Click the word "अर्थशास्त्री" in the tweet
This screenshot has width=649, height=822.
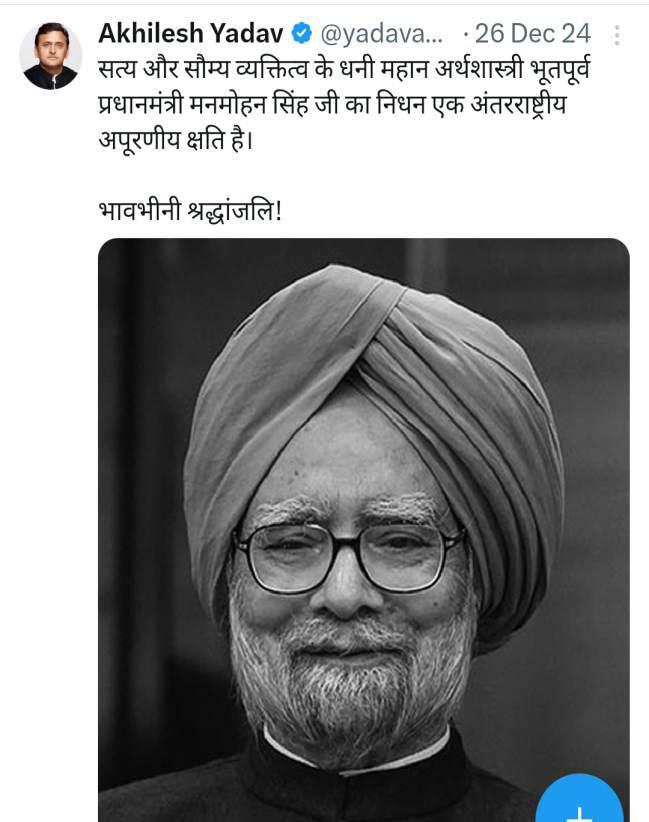(479, 69)
